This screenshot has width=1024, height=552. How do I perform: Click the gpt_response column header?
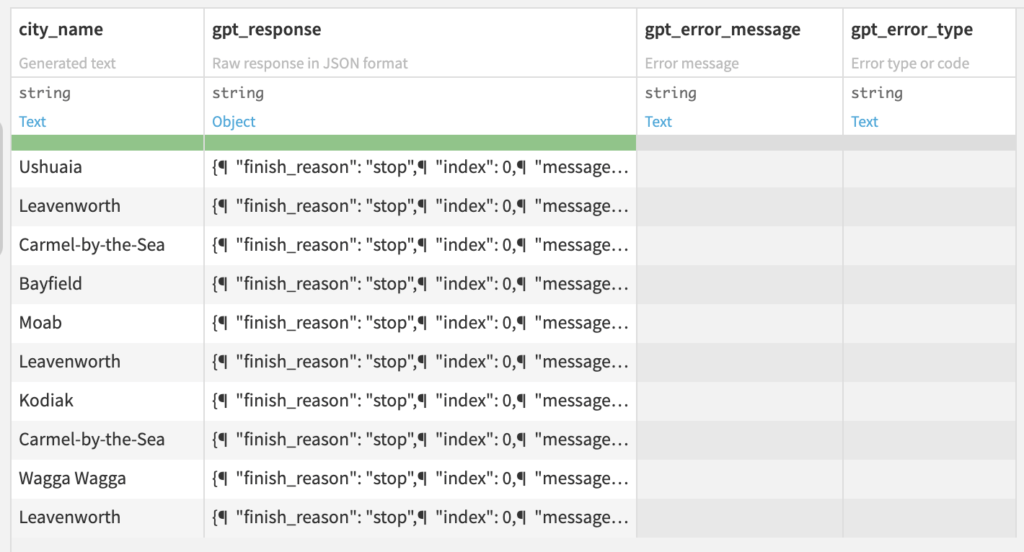tap(267, 30)
